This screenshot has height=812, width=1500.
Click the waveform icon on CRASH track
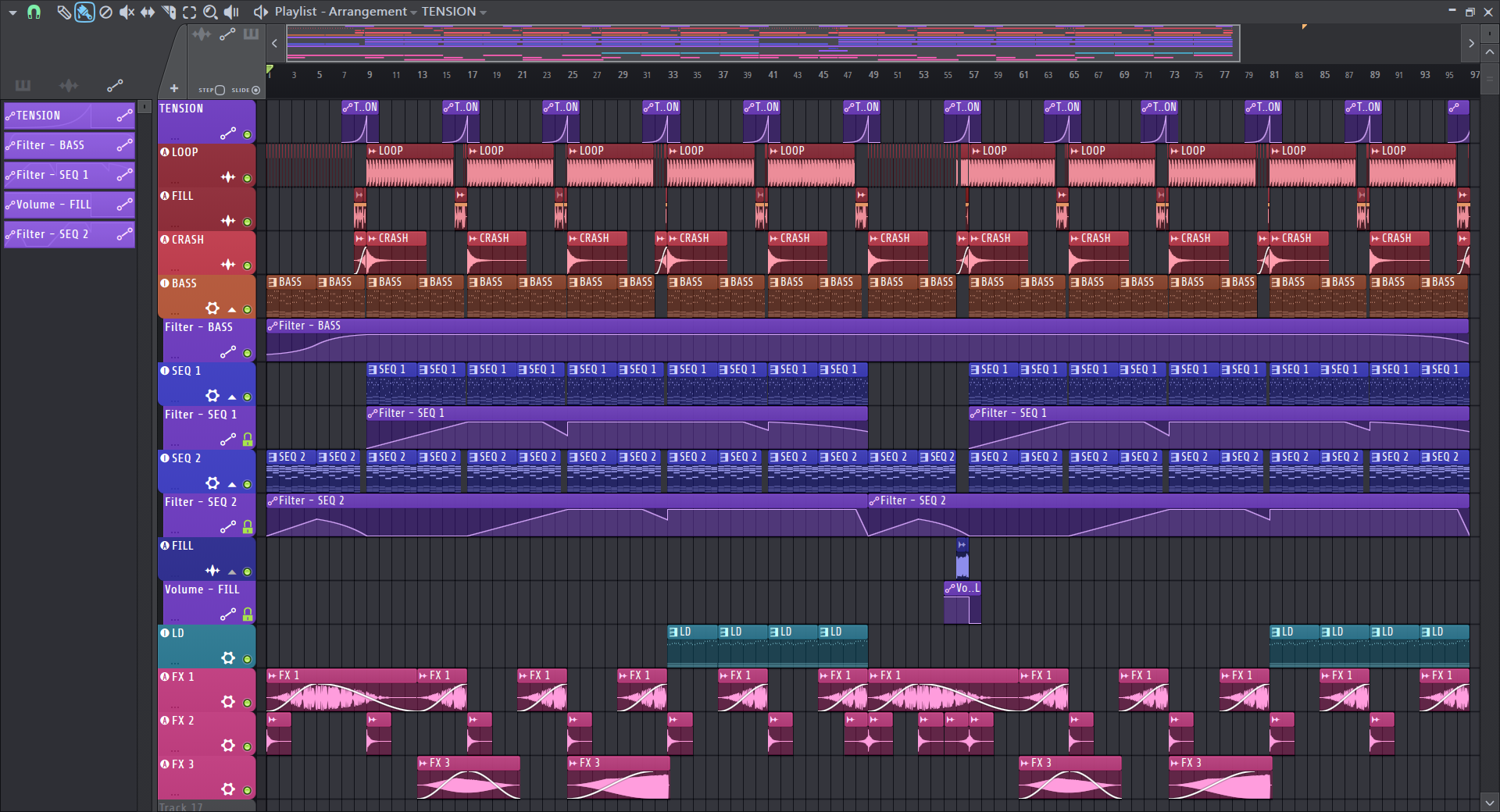228,265
